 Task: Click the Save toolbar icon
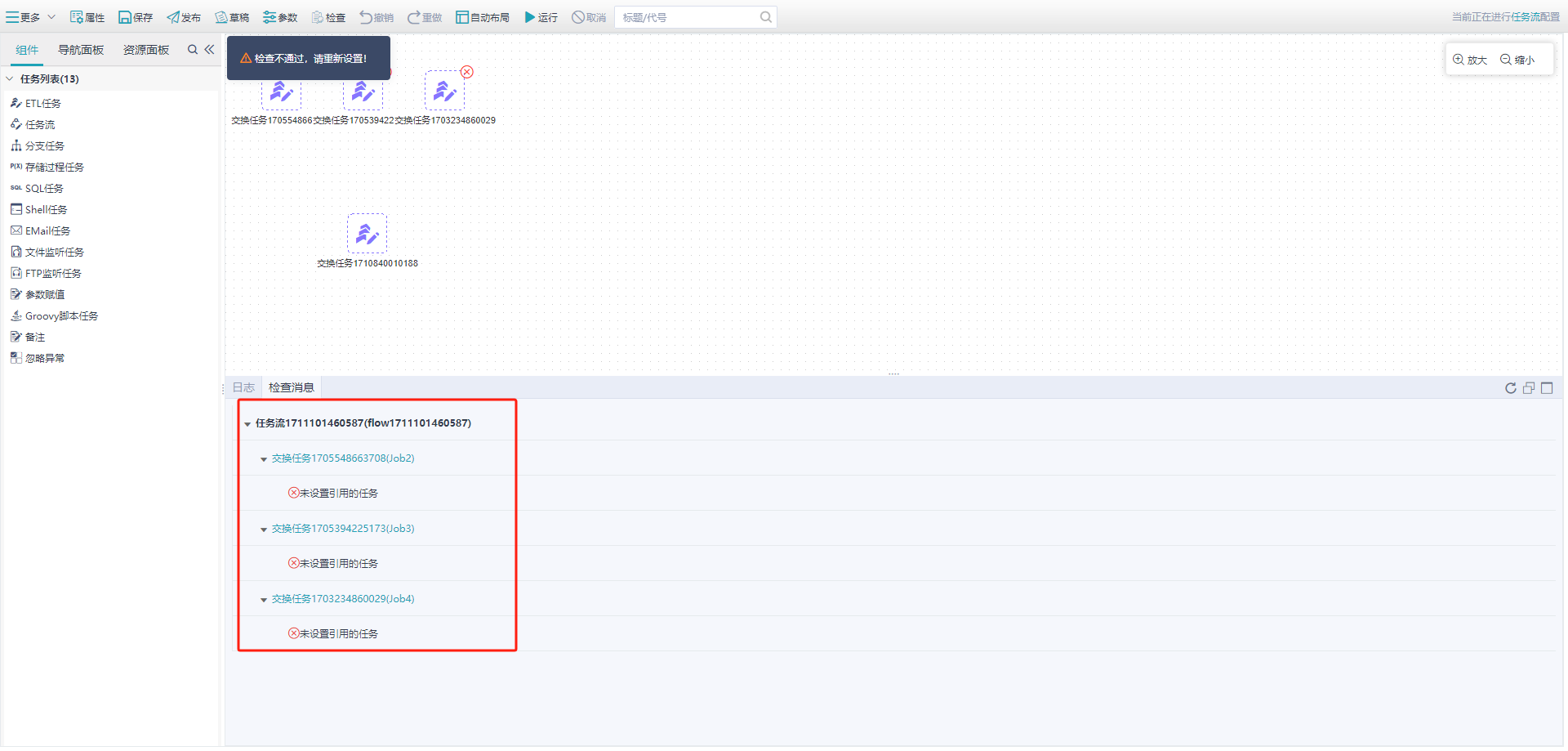click(125, 17)
